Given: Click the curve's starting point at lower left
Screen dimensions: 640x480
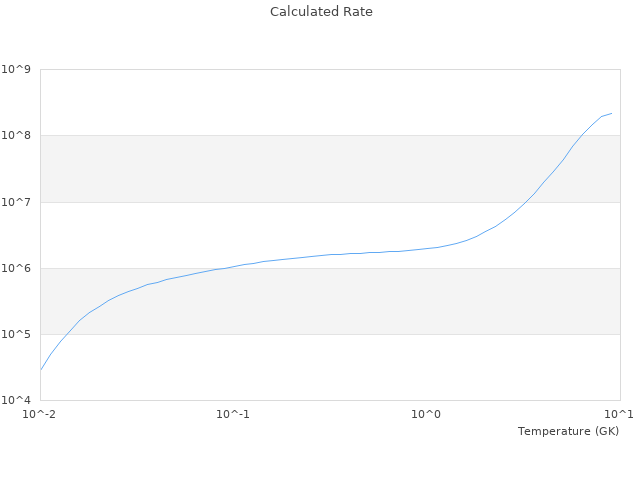Looking at the screenshot, I should (x=41, y=369).
